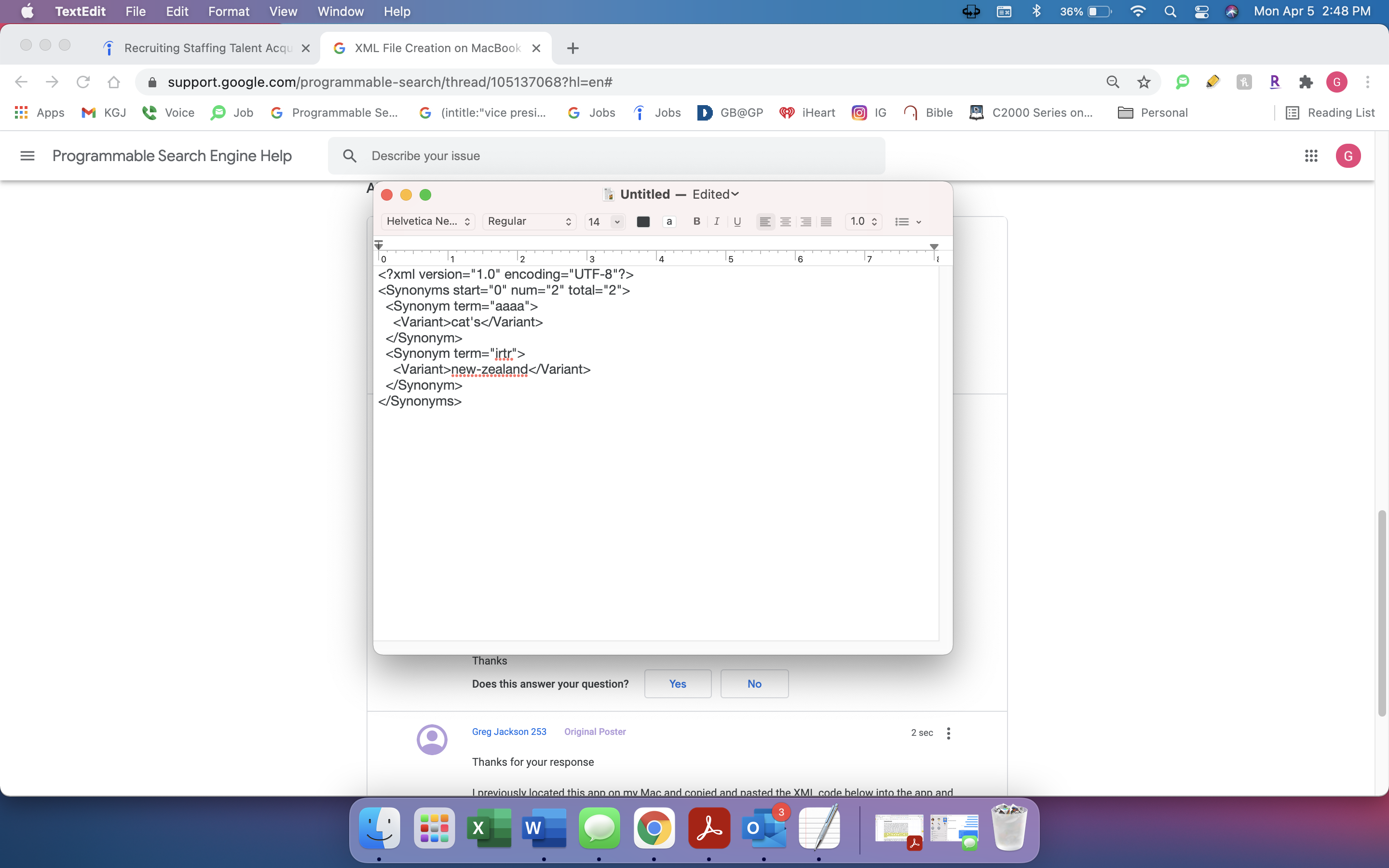Open the list bullets and numbering menu

point(908,222)
